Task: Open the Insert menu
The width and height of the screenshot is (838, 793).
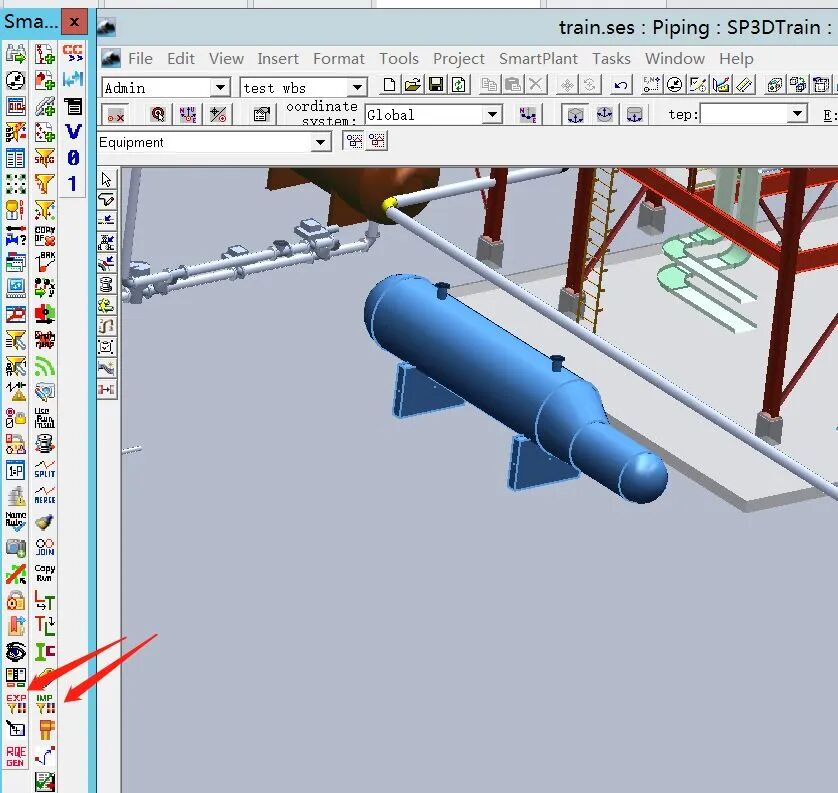Action: (278, 58)
